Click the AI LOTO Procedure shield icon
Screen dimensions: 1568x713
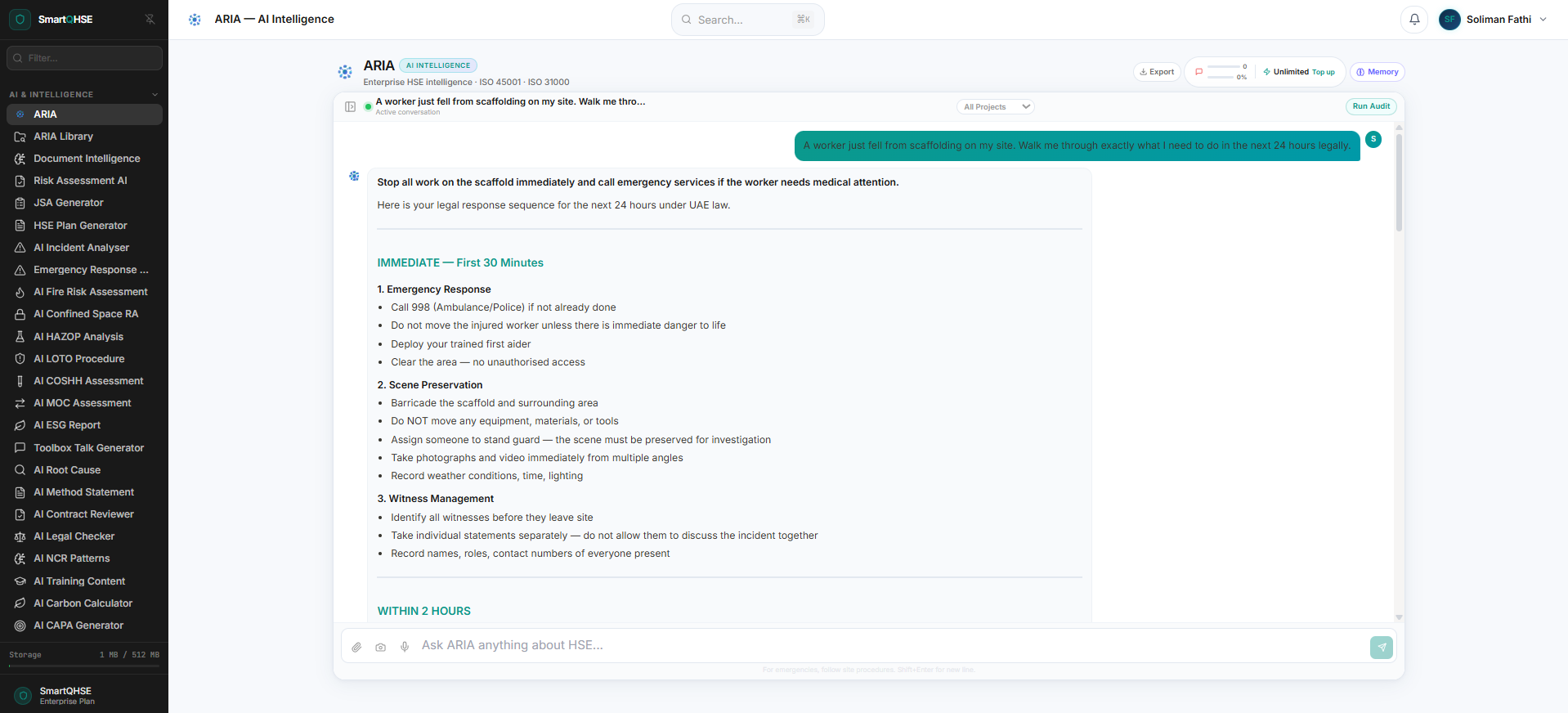[20, 359]
